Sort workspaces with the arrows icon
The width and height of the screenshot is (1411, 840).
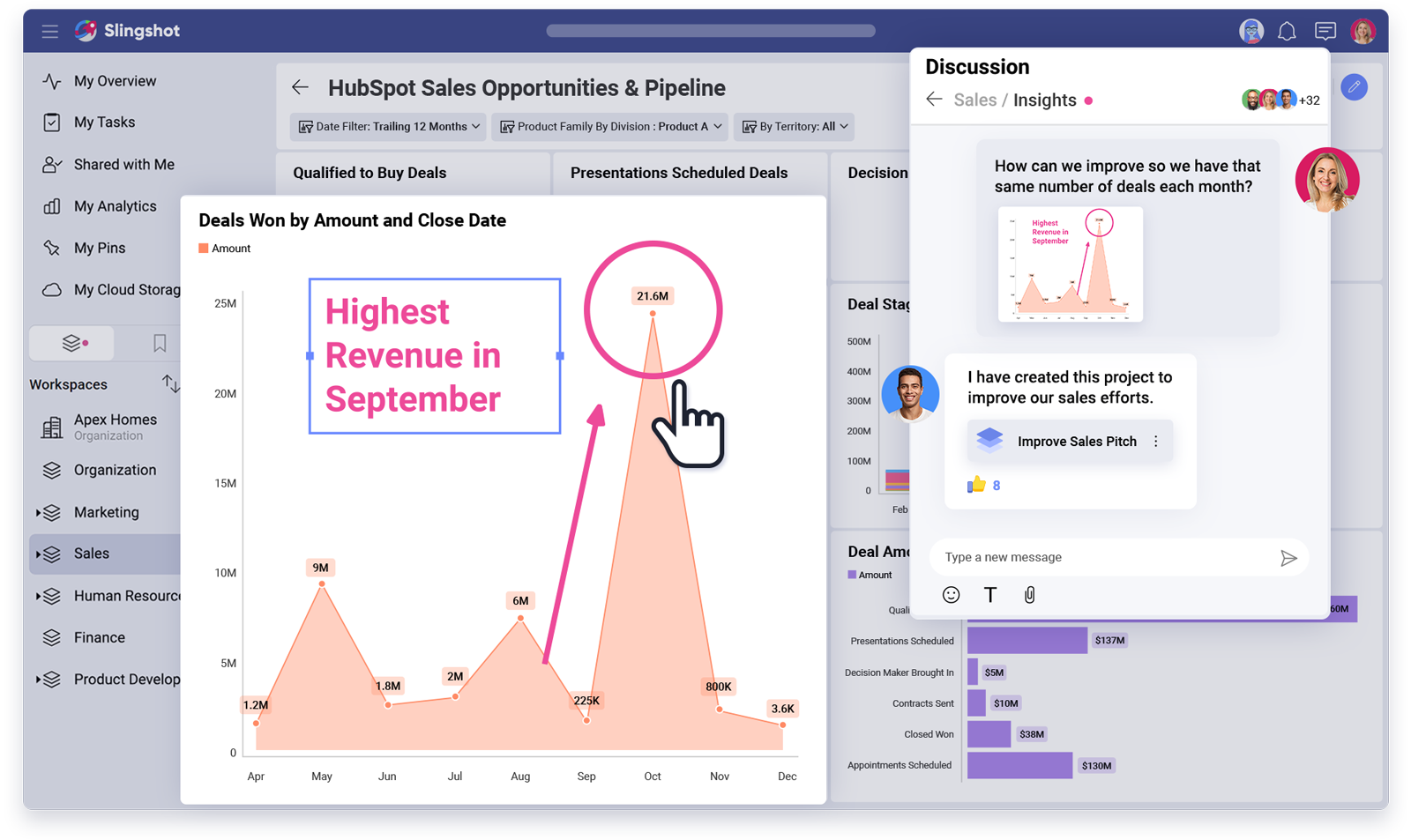pyautogui.click(x=170, y=383)
